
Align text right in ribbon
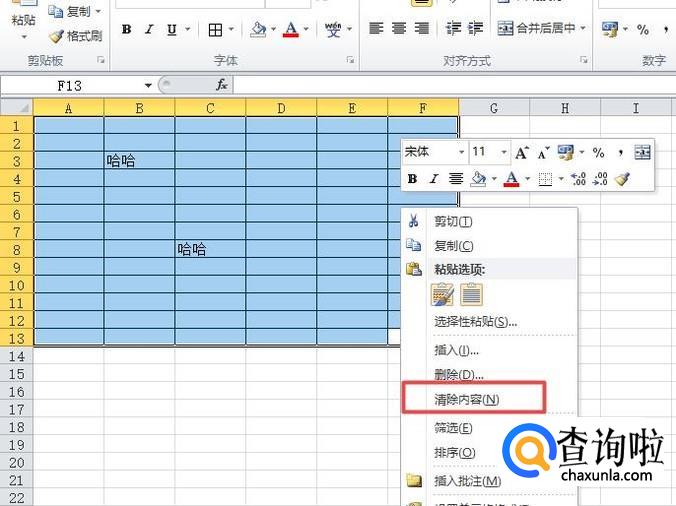[x=421, y=28]
